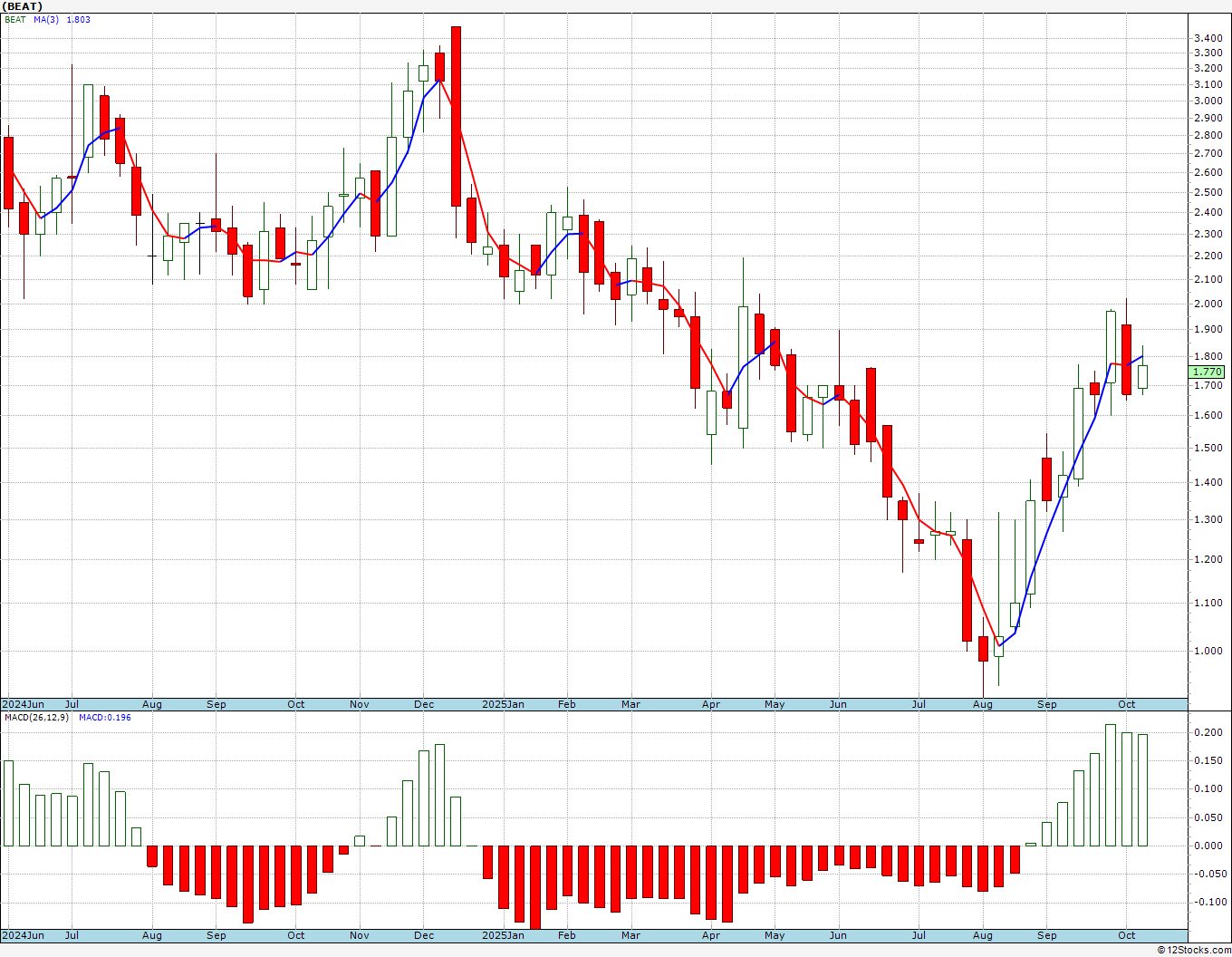Select the 1.100 price axis label
Image resolution: width=1232 pixels, height=957 pixels.
pos(1208,603)
